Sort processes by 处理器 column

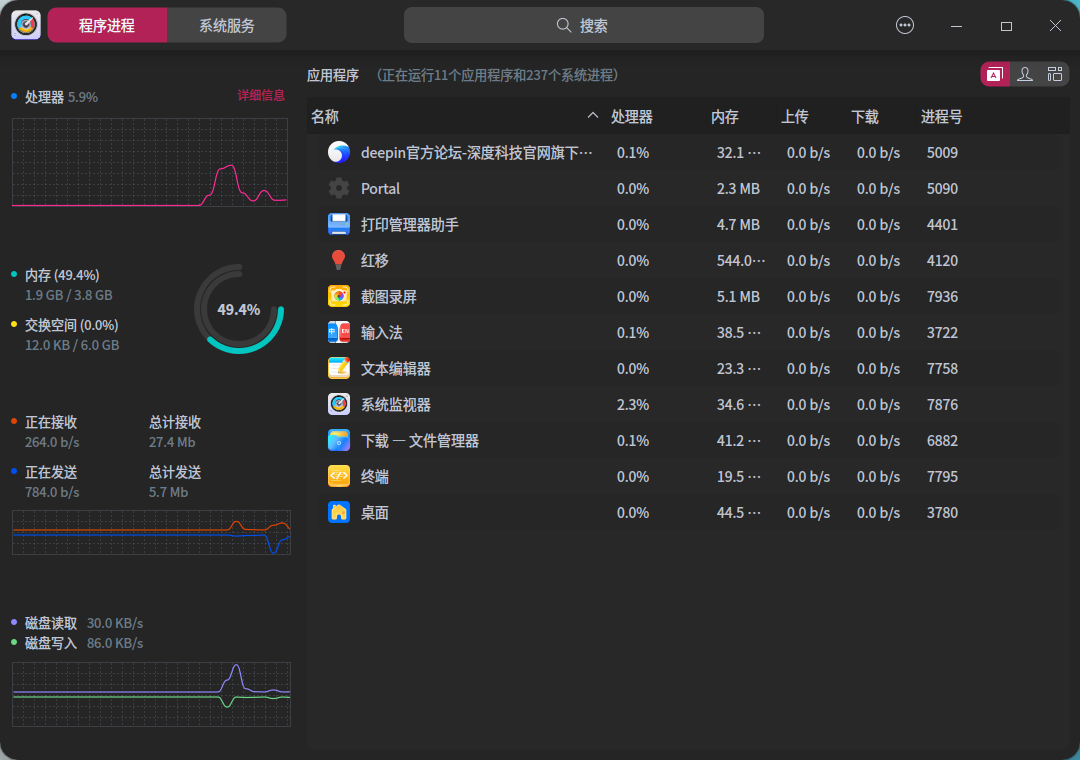[631, 117]
